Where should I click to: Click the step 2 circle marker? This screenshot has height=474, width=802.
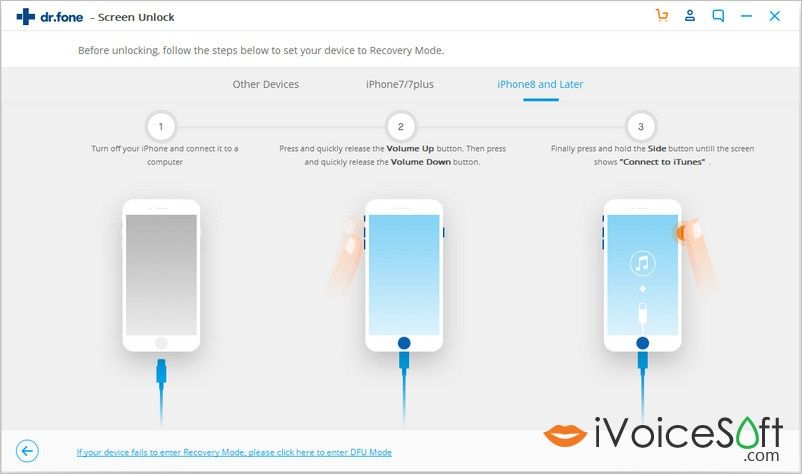400,126
